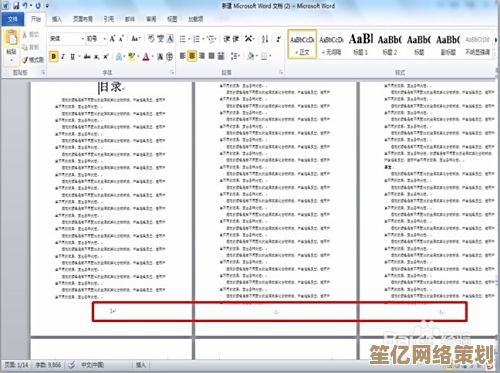Toggle italic formatting
The image size is (500, 373).
(x=63, y=57)
